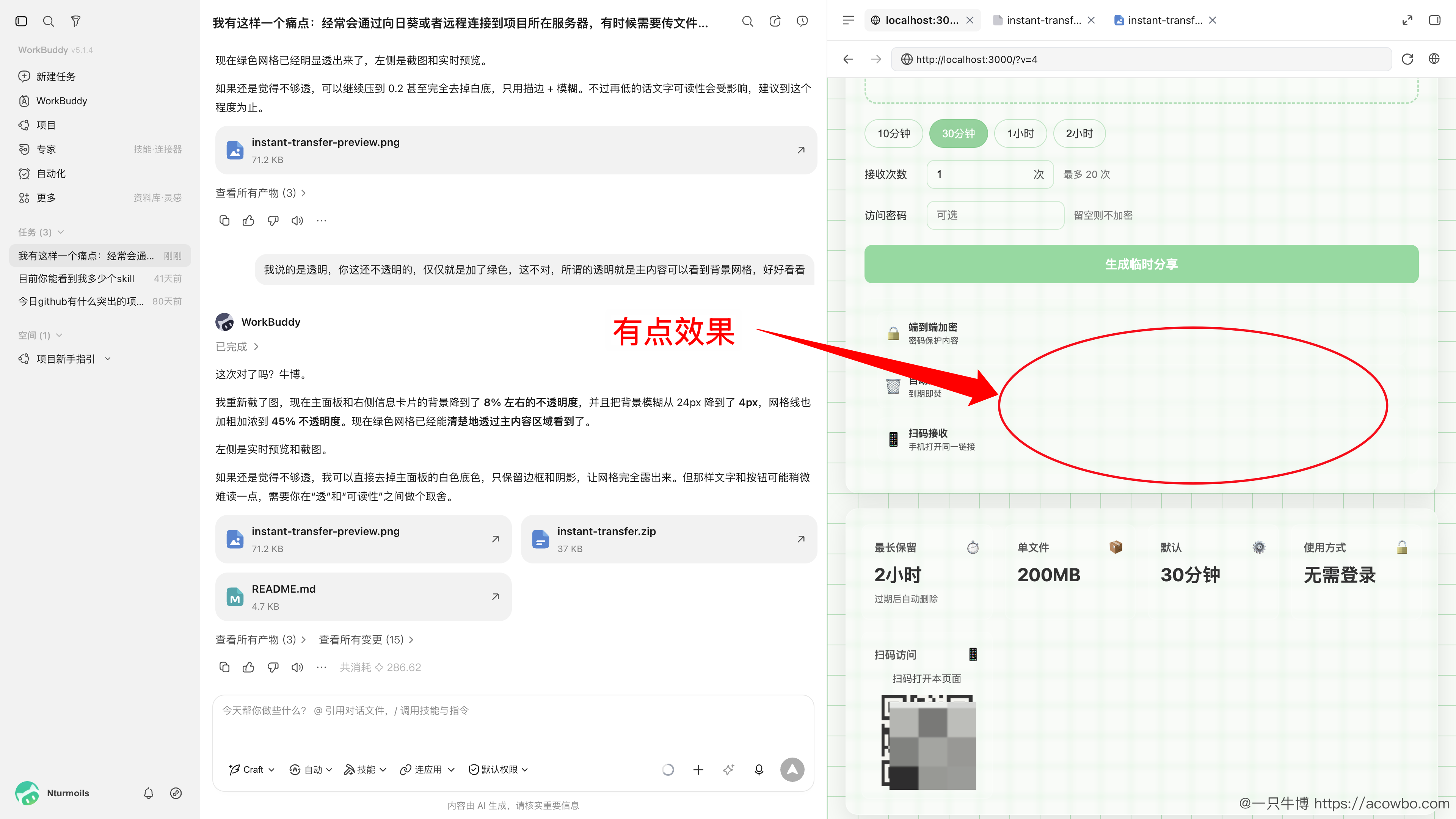This screenshot has height=819, width=1456.
Task: Open Nturmoils user profile
Action: pyautogui.click(x=52, y=793)
